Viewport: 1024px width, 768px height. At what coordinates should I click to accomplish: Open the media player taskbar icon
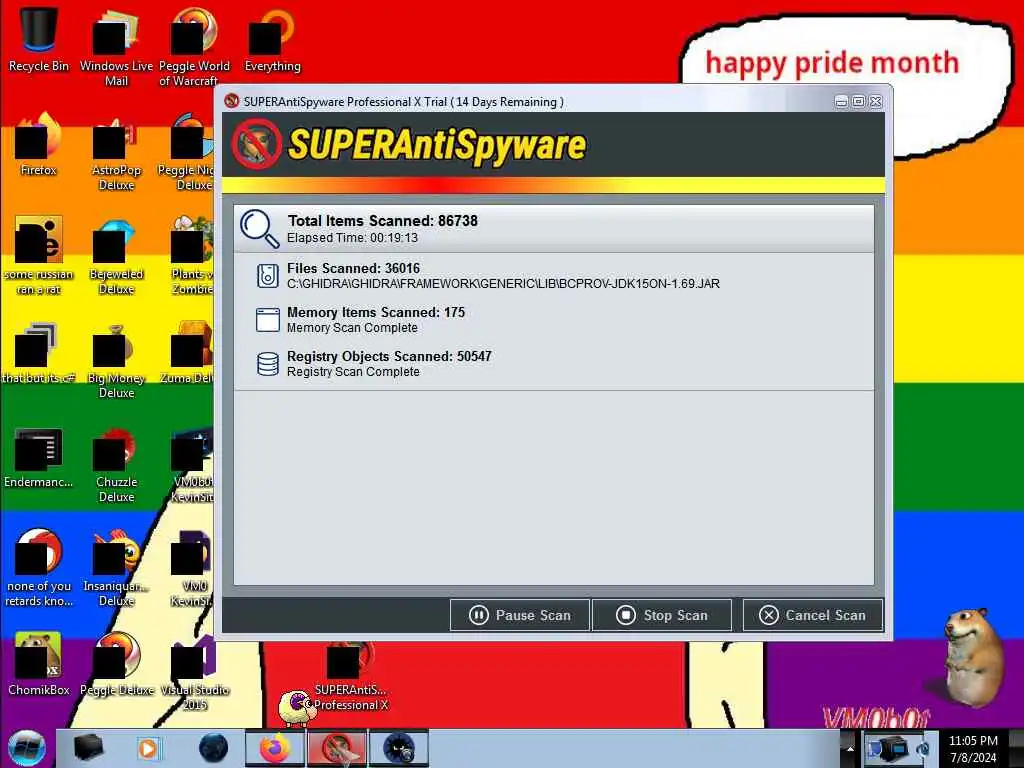pos(148,748)
